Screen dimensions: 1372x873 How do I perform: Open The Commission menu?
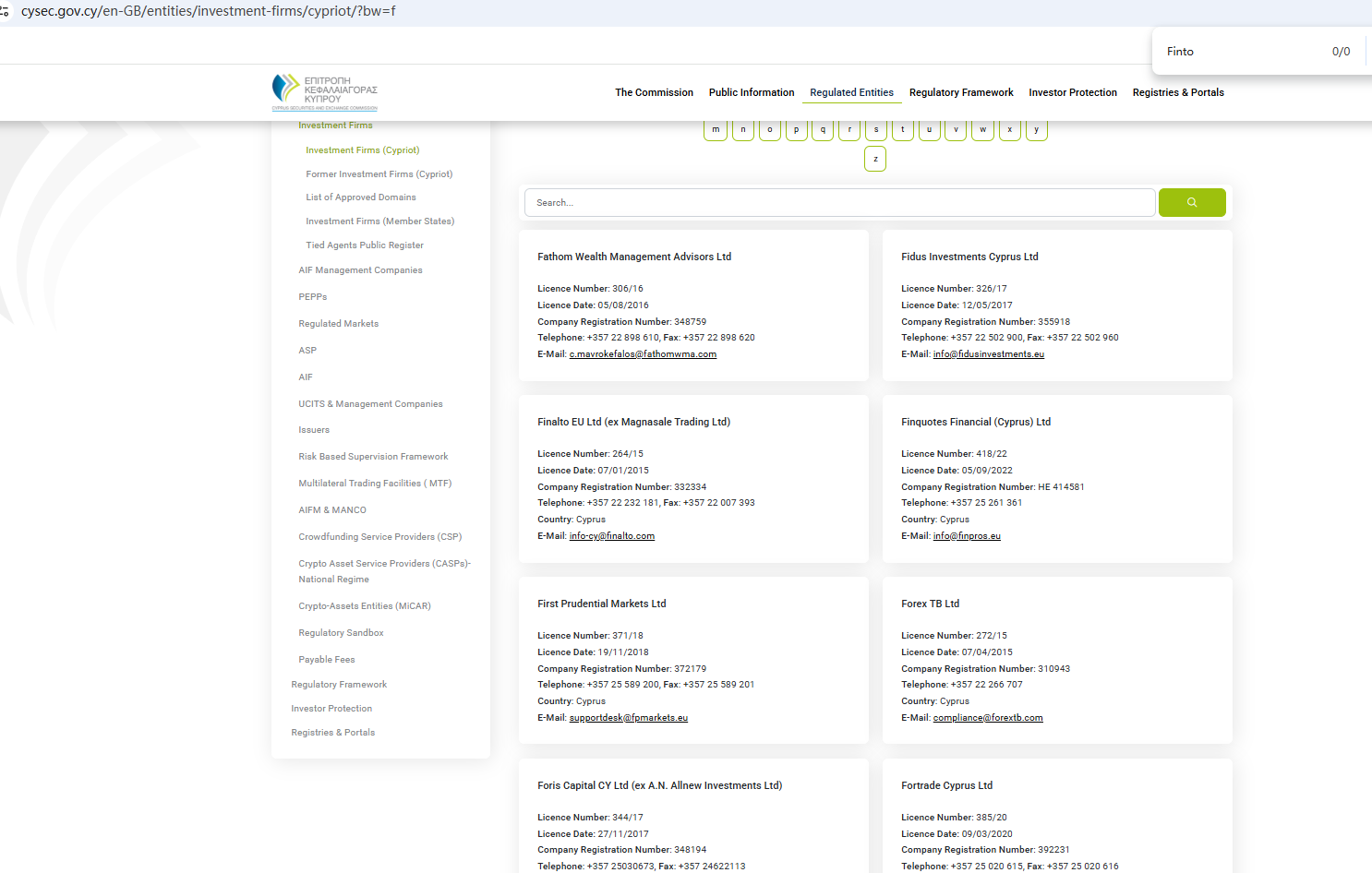(x=654, y=92)
